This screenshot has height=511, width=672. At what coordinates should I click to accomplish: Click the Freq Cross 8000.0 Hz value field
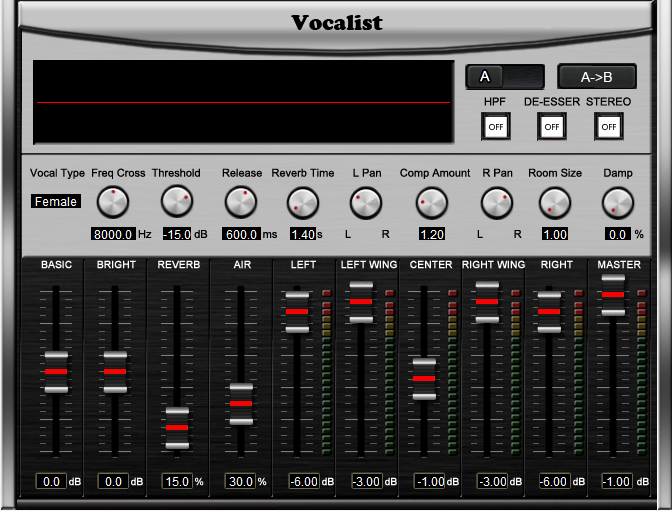coord(113,234)
